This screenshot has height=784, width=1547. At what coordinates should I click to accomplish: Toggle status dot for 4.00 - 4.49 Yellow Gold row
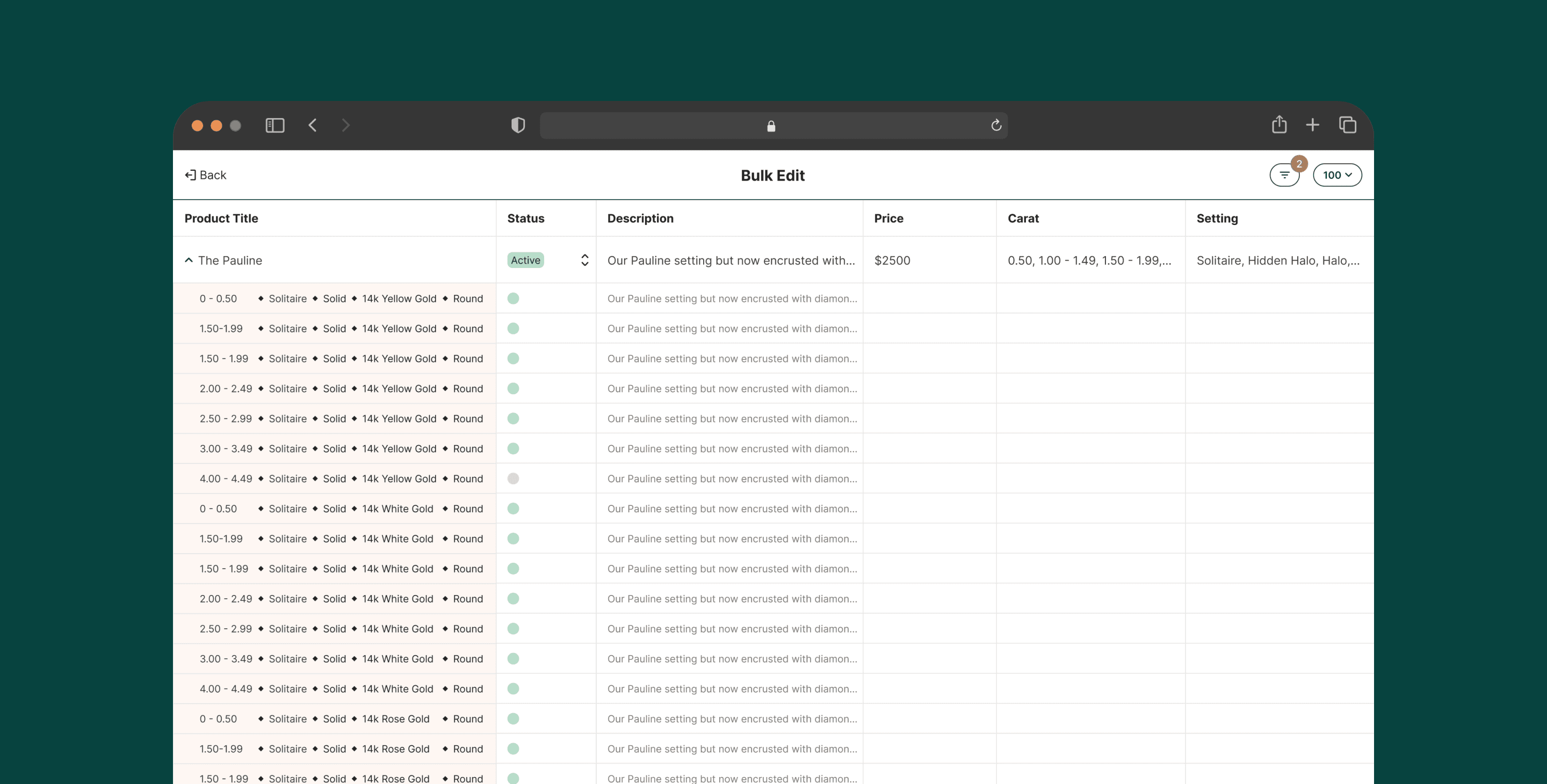point(513,478)
